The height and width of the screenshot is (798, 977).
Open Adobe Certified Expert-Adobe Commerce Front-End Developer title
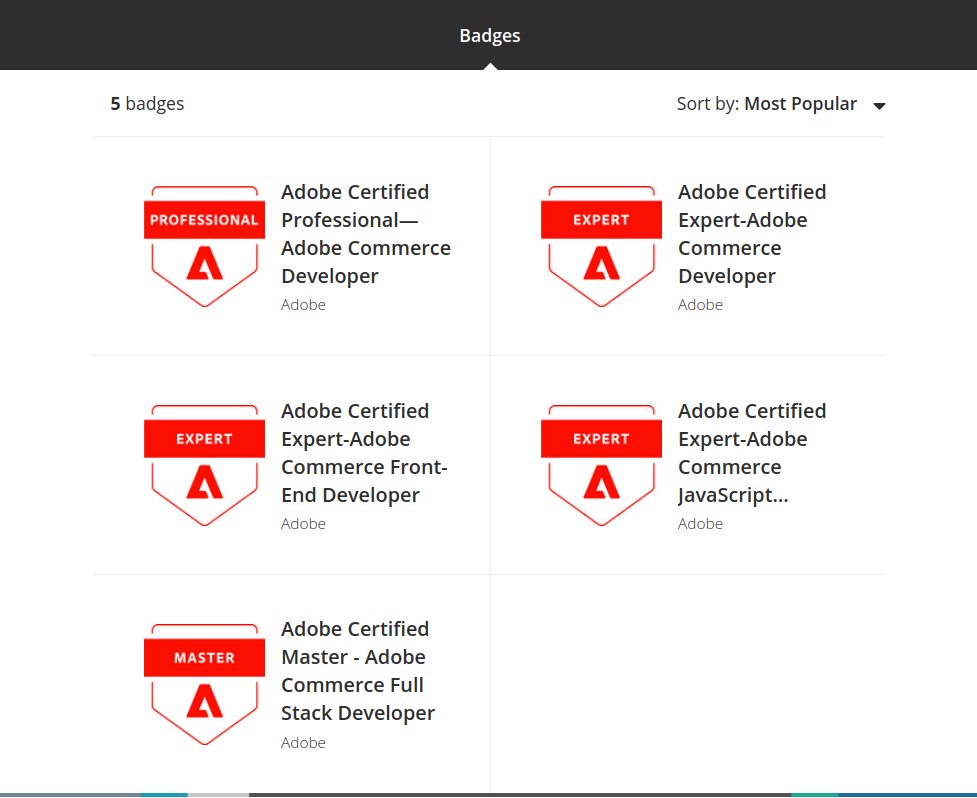365,453
